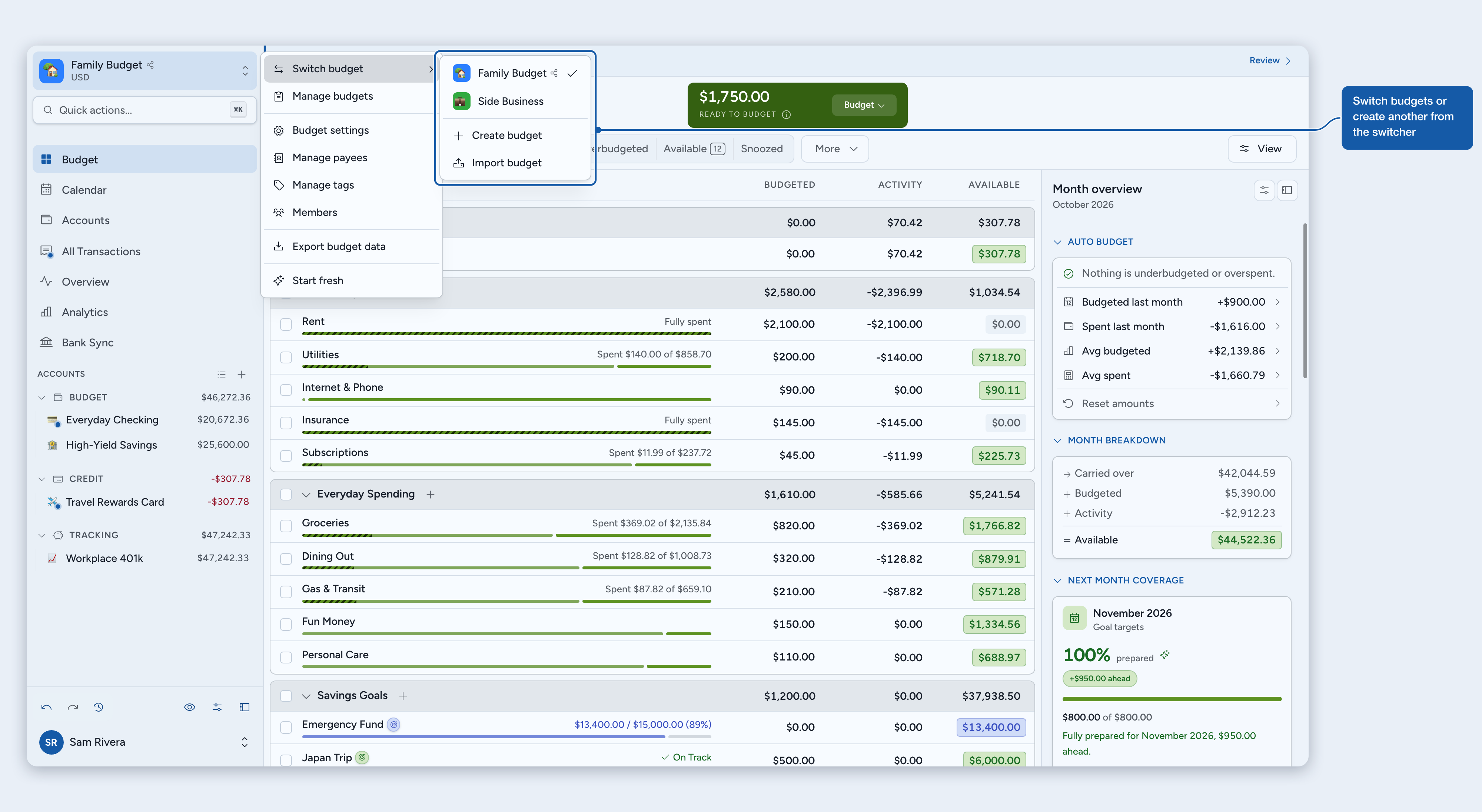Collapse the sidebar using the panel icon

[x=245, y=707]
